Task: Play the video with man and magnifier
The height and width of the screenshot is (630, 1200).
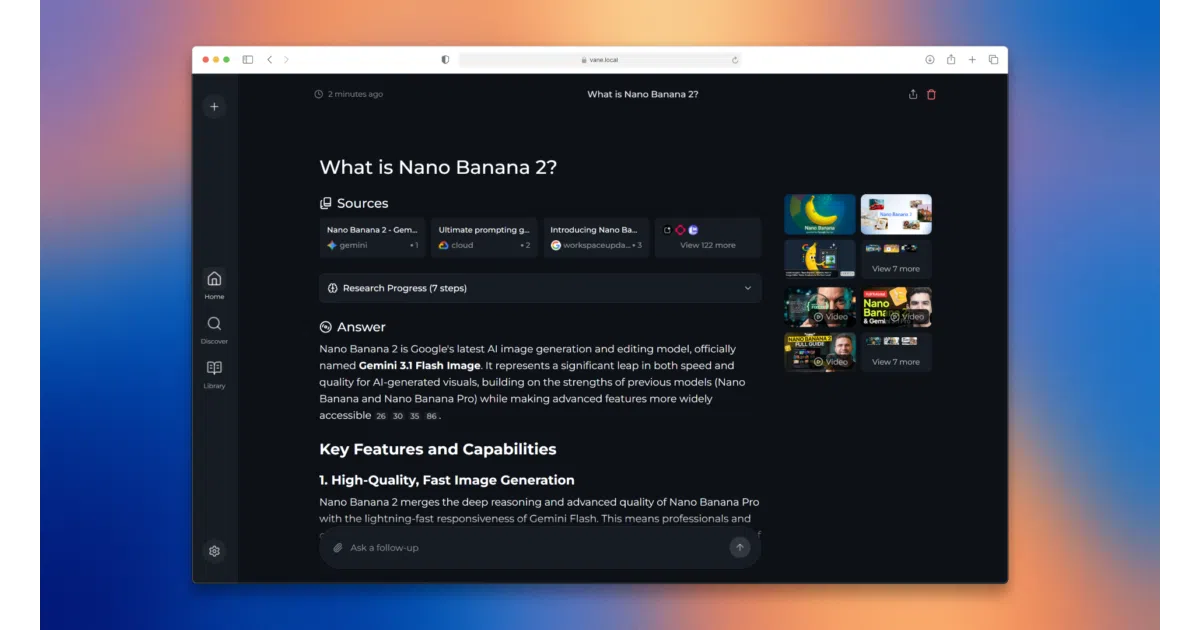Action: pyautogui.click(x=820, y=308)
